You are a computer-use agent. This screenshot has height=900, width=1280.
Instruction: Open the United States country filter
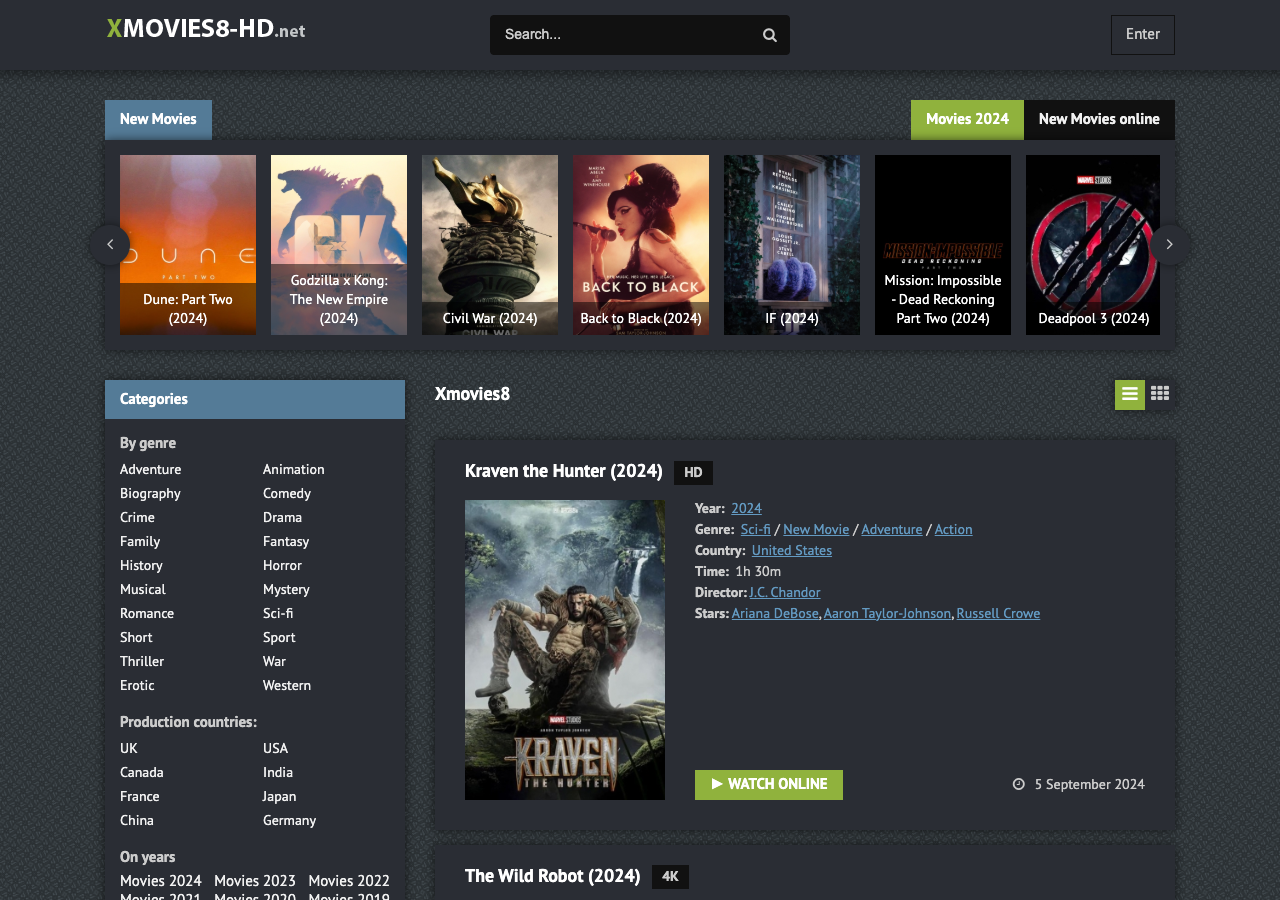(x=791, y=550)
